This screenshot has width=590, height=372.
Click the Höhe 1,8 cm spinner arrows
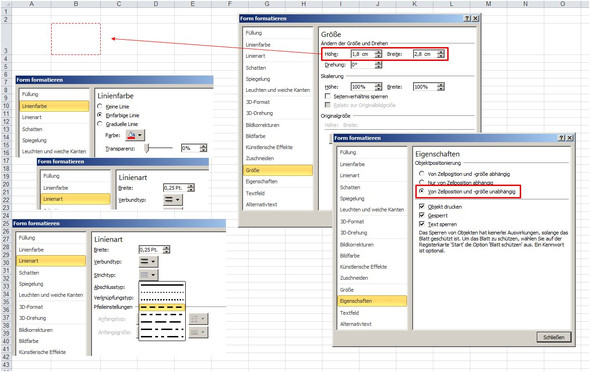click(379, 54)
